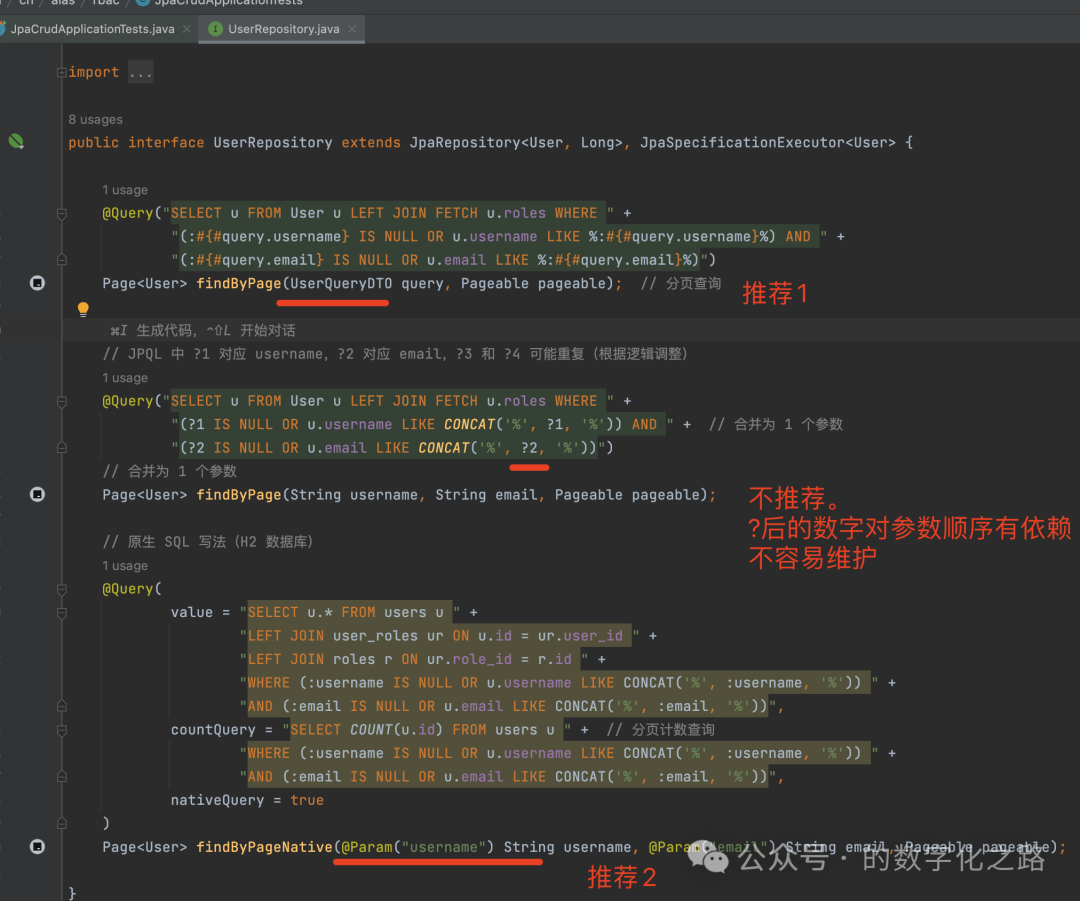The height and width of the screenshot is (901, 1080).
Task: Click the '⌘I 生成代码' inline AI hint
Action: 203,330
